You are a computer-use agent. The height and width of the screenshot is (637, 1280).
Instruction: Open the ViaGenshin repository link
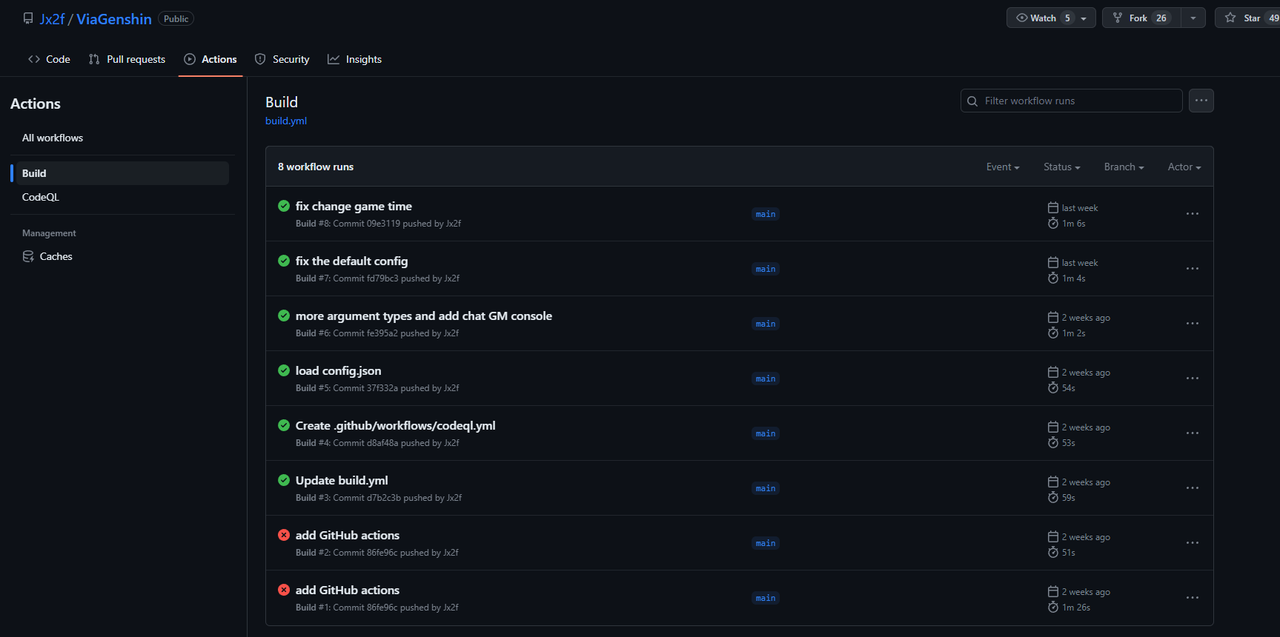pos(114,19)
